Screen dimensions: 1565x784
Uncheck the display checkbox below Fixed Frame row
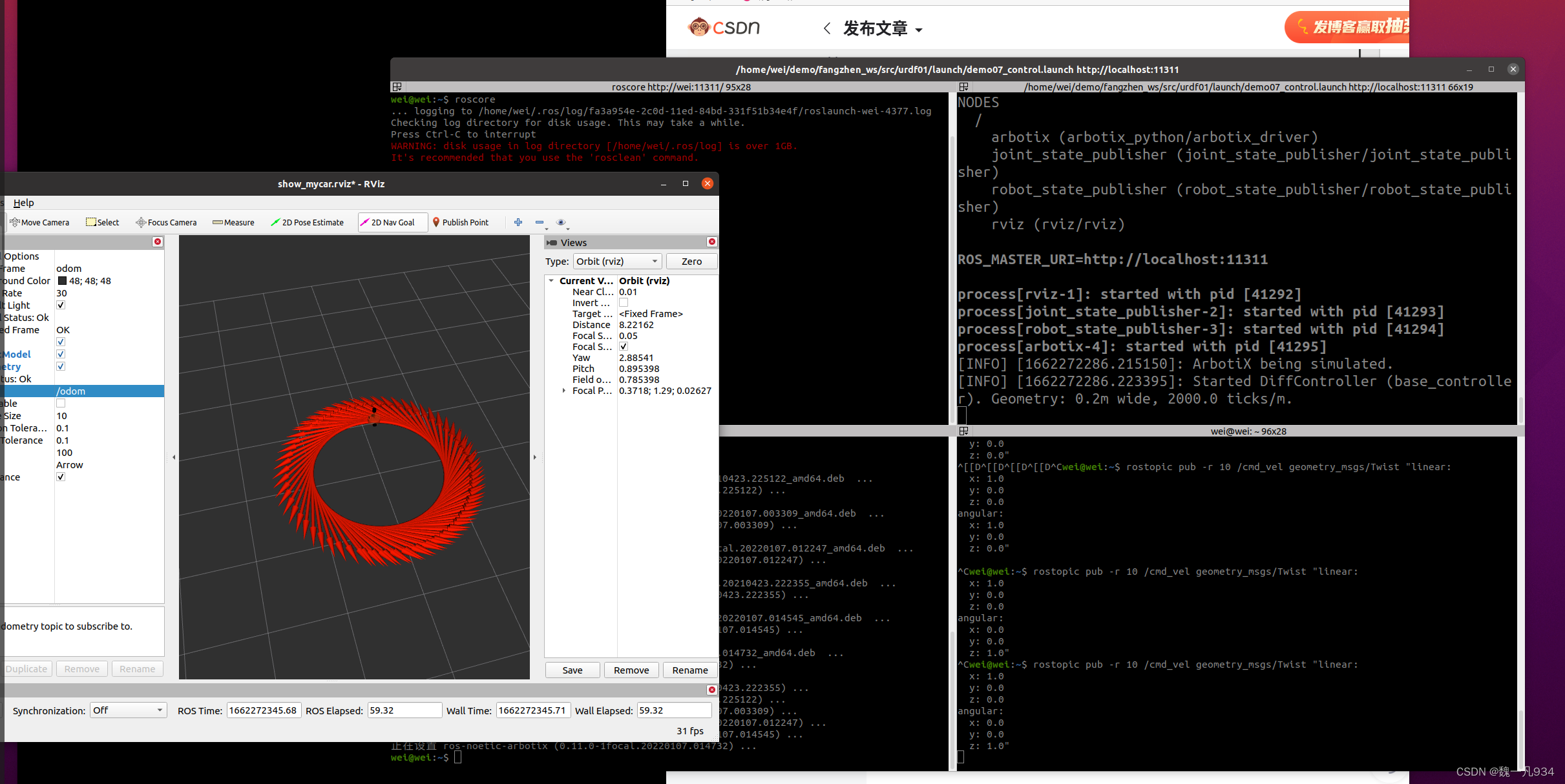61,342
